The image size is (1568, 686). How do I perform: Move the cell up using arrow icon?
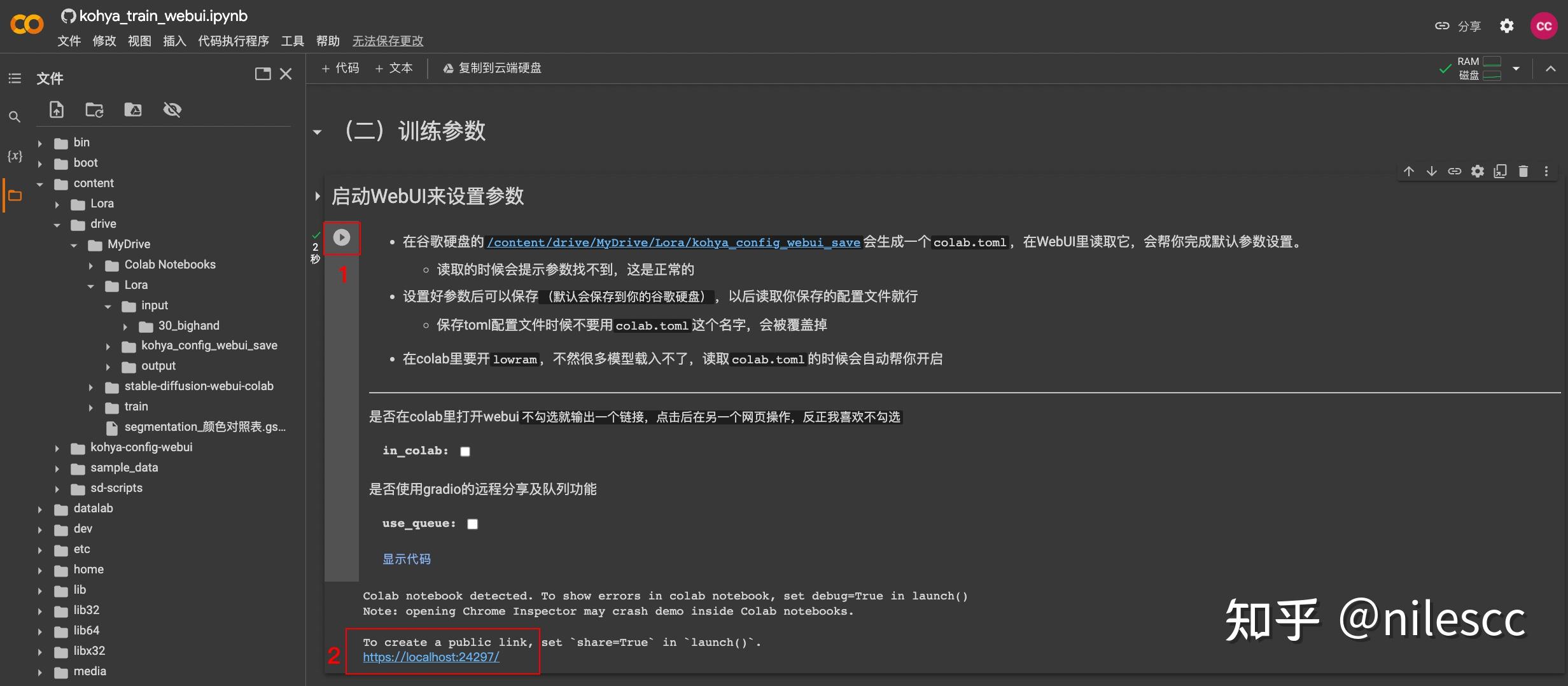click(x=1409, y=171)
